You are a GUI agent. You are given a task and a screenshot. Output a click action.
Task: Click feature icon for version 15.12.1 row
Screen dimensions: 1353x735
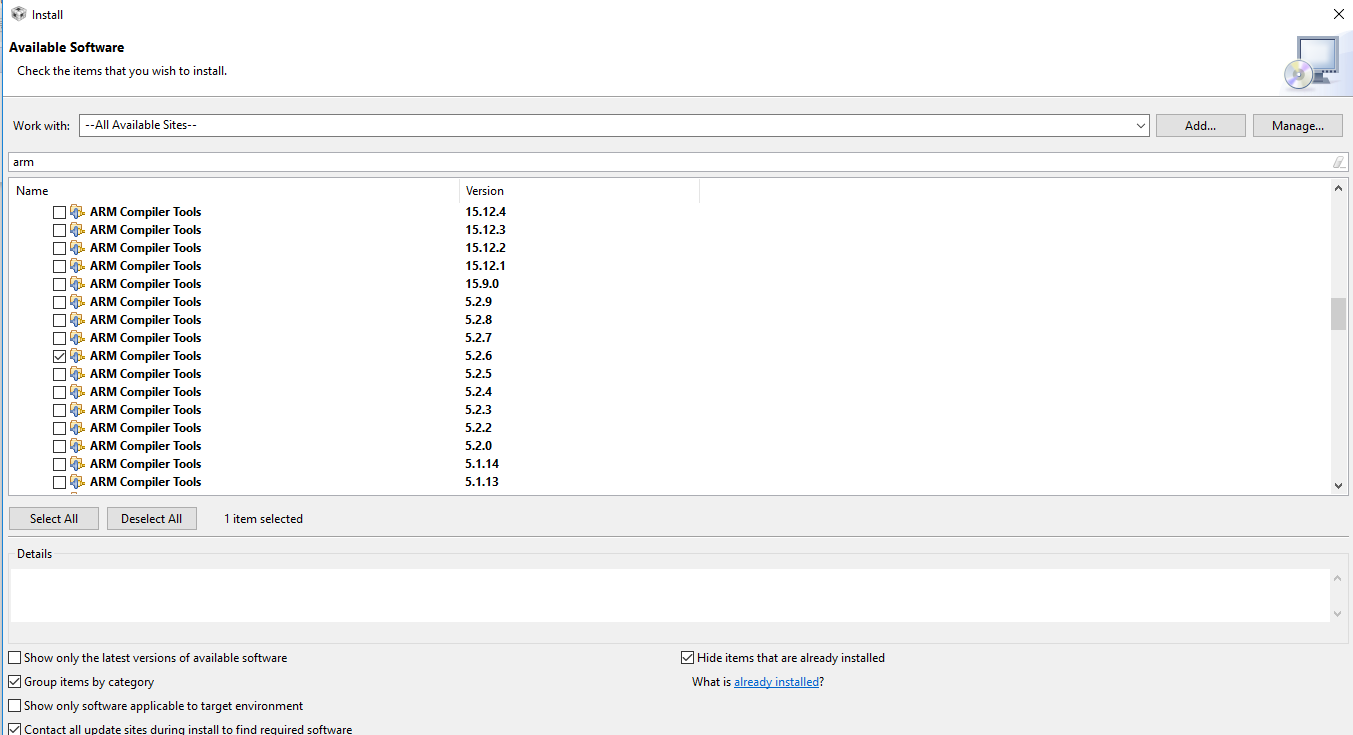pyautogui.click(x=77, y=266)
